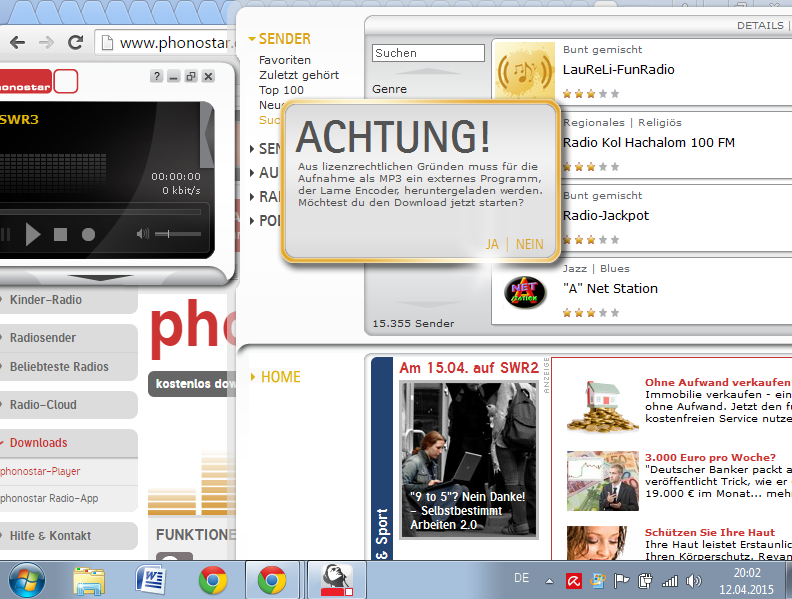Click the LauReLi-FunRadio station logo

tap(525, 71)
